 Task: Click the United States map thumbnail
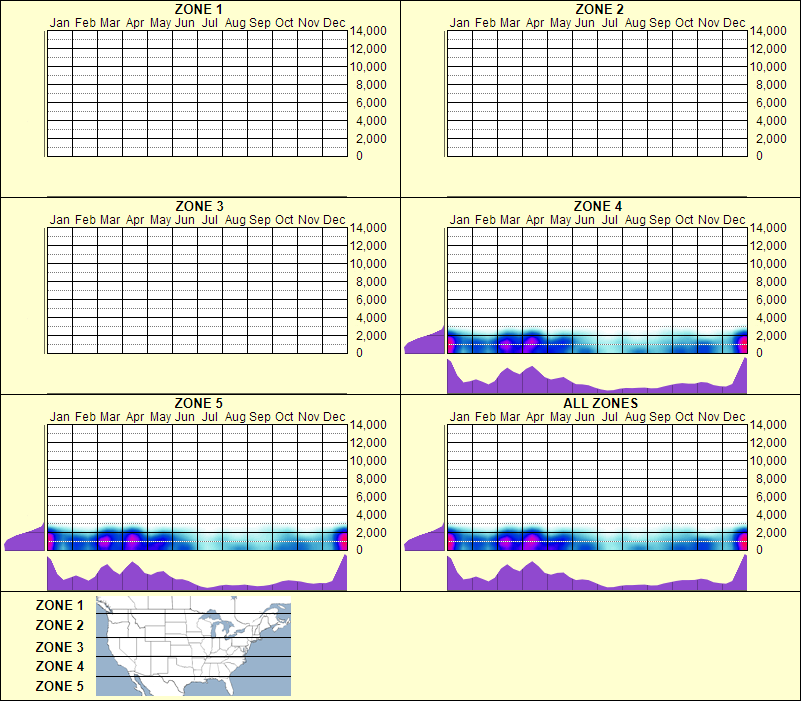click(x=192, y=647)
